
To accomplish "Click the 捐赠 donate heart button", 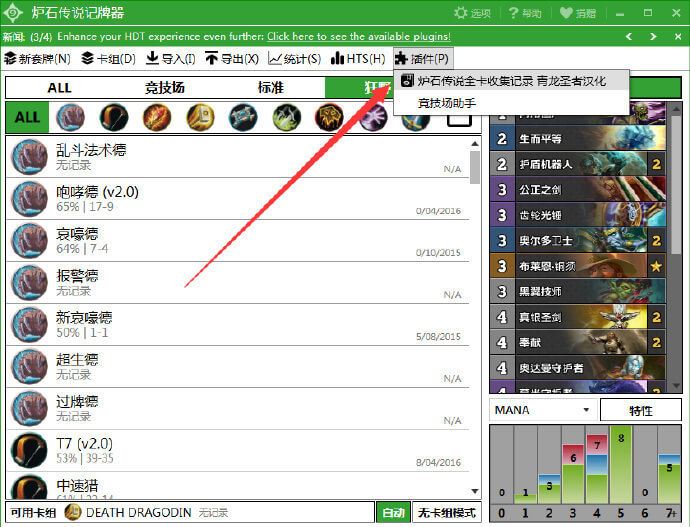I will pyautogui.click(x=578, y=13).
